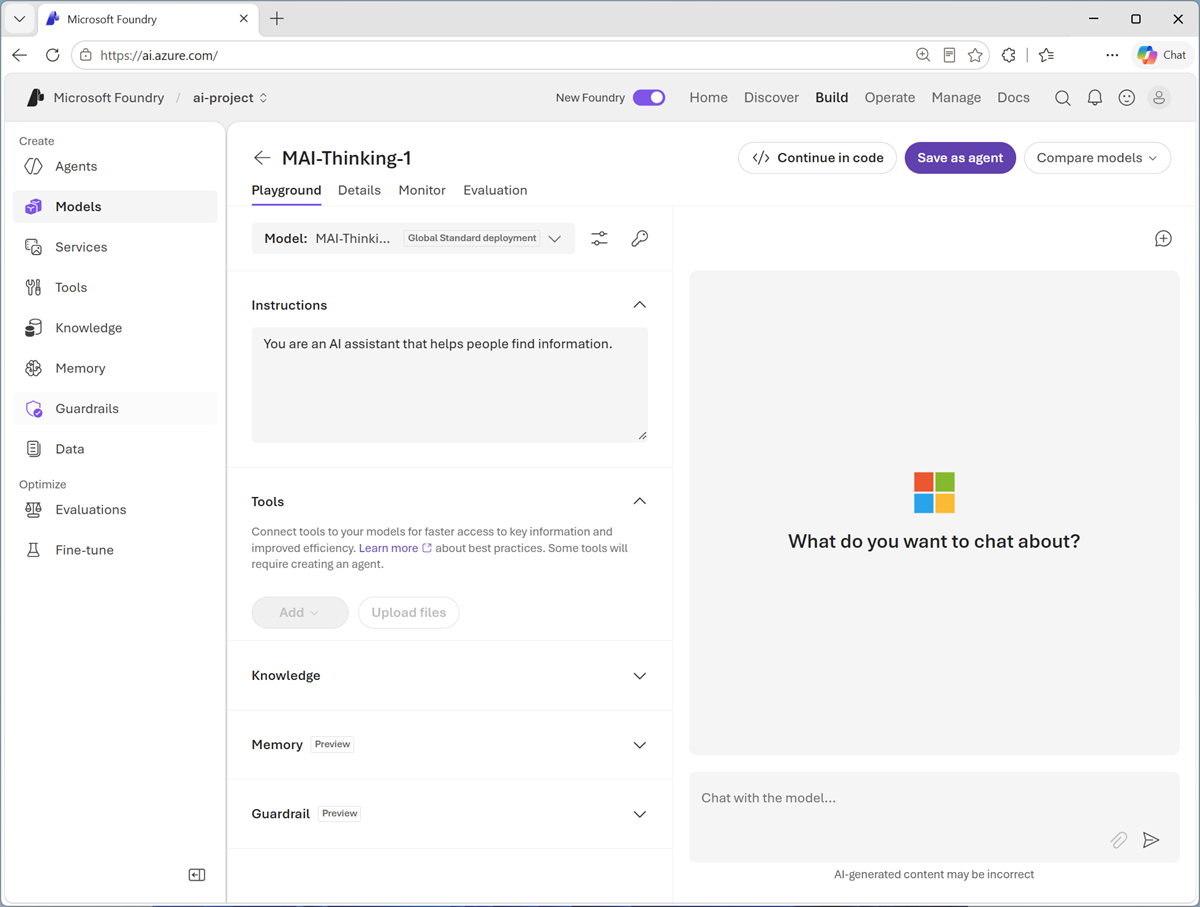Open Evaluations scale item

(x=115, y=510)
